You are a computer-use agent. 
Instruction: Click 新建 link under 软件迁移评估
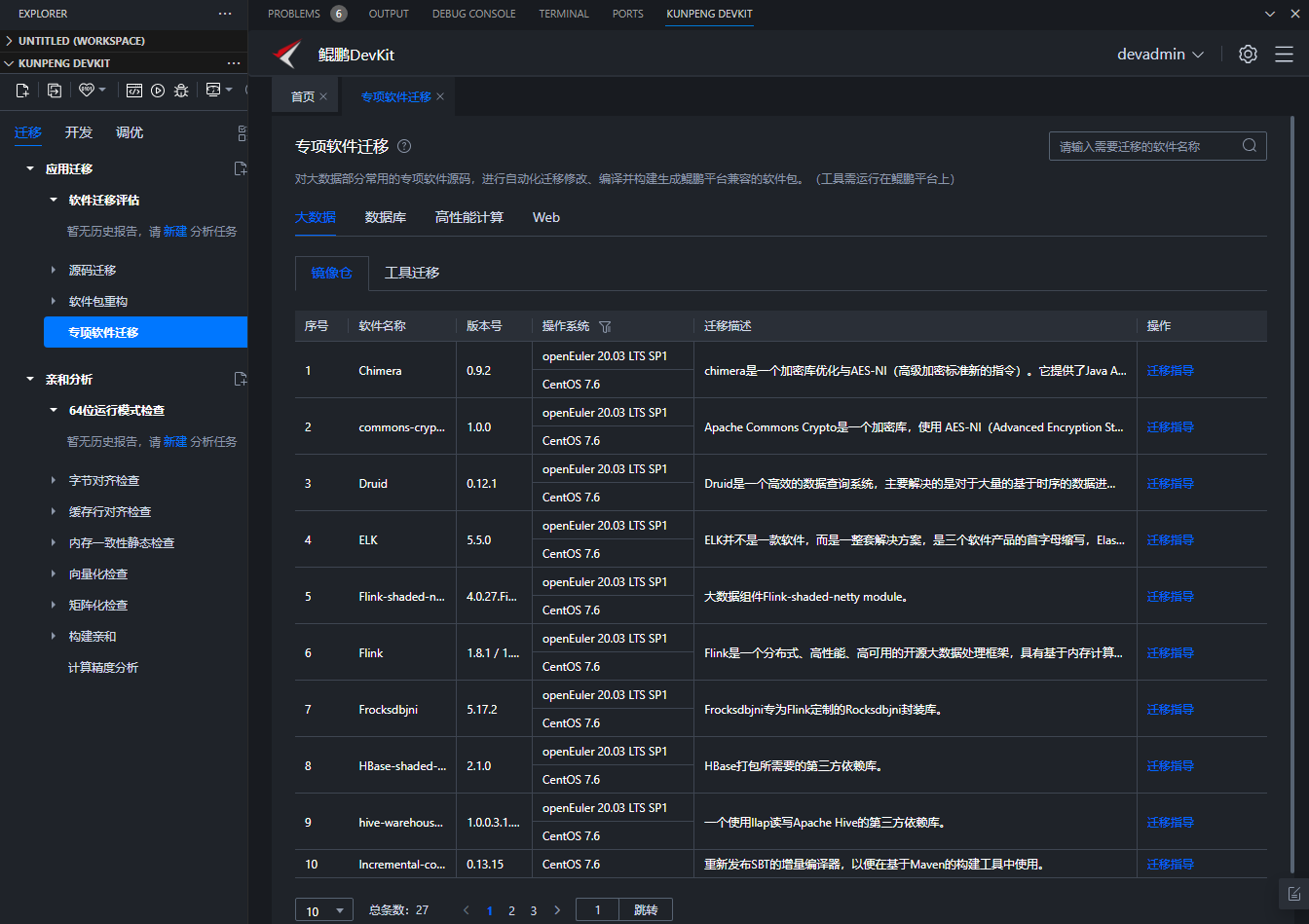click(174, 232)
